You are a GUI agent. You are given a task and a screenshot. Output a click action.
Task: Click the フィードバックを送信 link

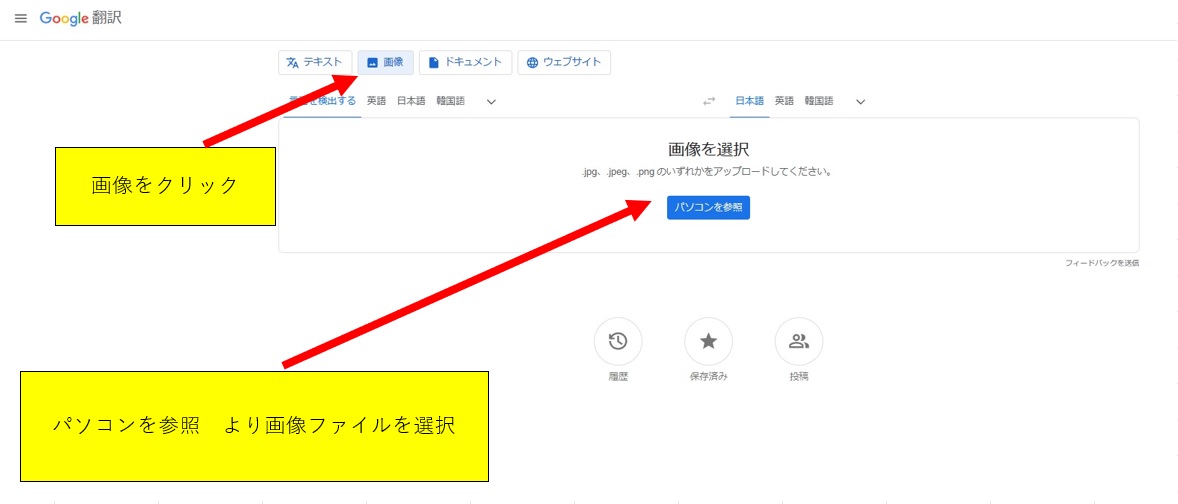[x=1101, y=263]
